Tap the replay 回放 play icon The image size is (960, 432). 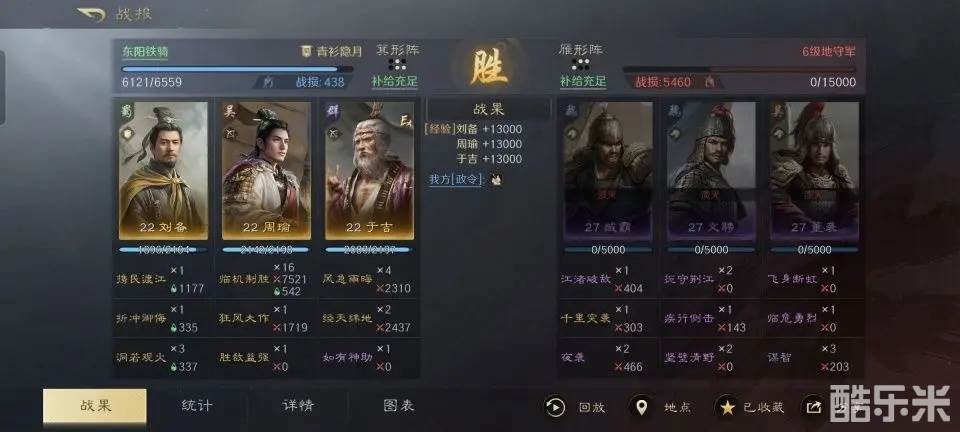point(555,407)
